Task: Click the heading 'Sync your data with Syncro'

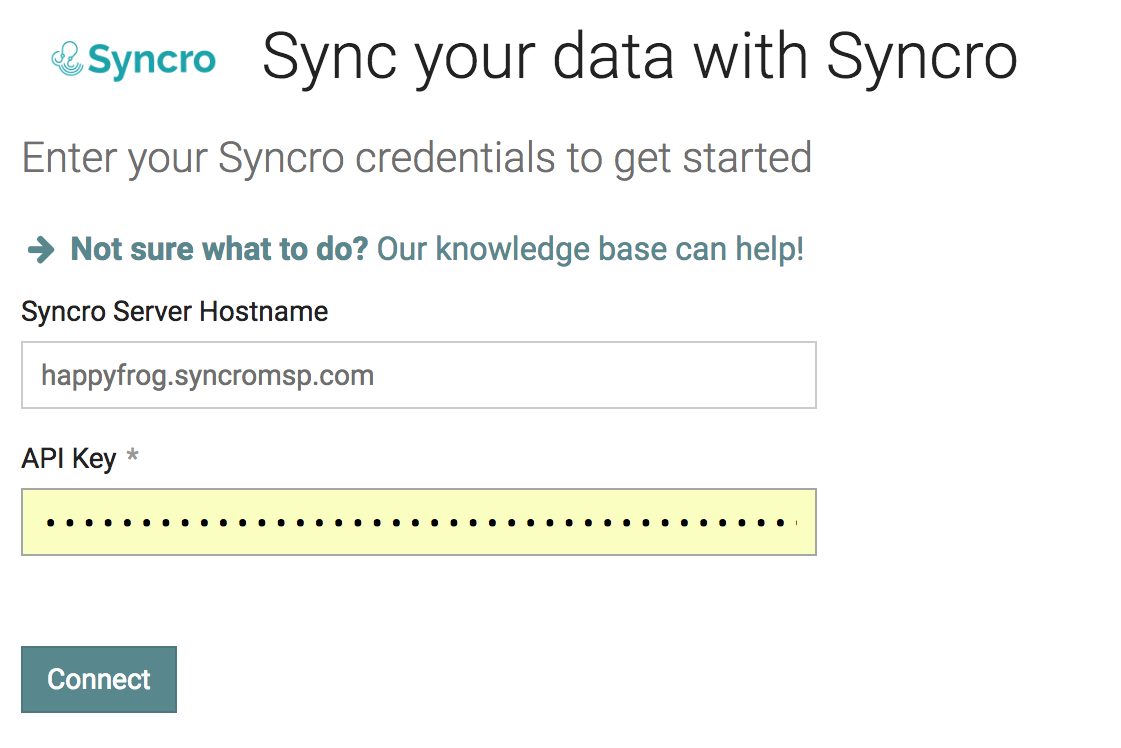Action: point(639,57)
